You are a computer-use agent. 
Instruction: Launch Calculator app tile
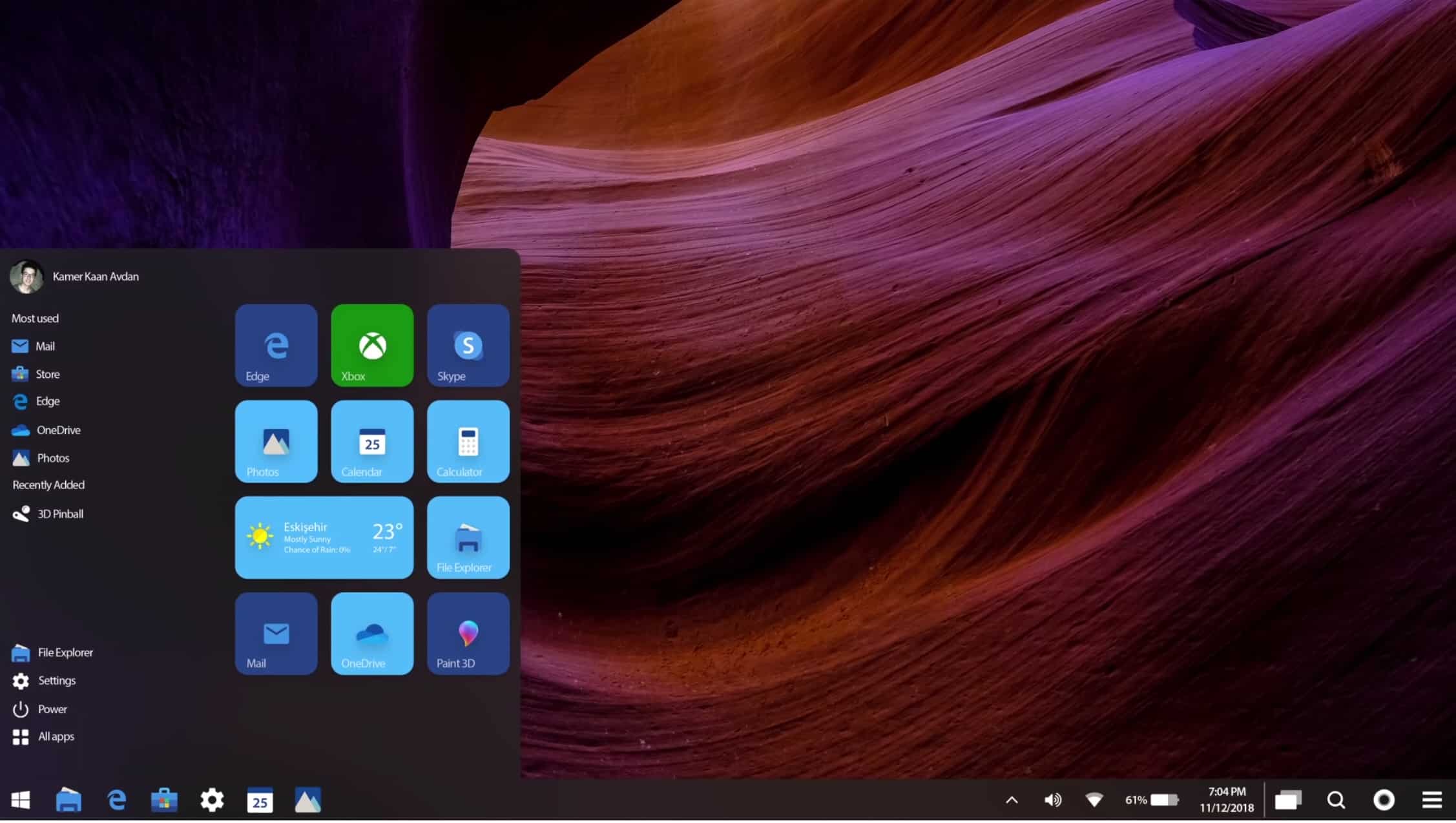[467, 441]
